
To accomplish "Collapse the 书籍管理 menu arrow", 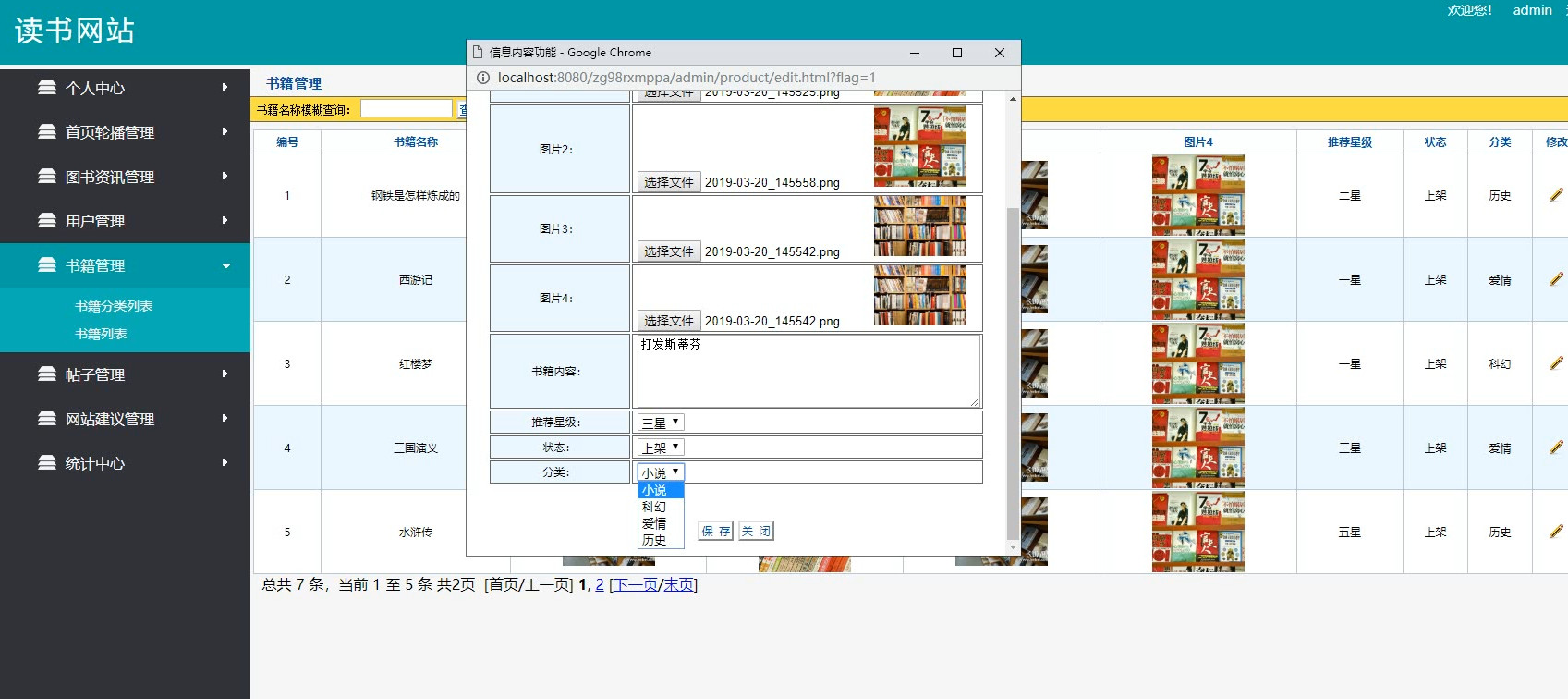I will pyautogui.click(x=226, y=266).
